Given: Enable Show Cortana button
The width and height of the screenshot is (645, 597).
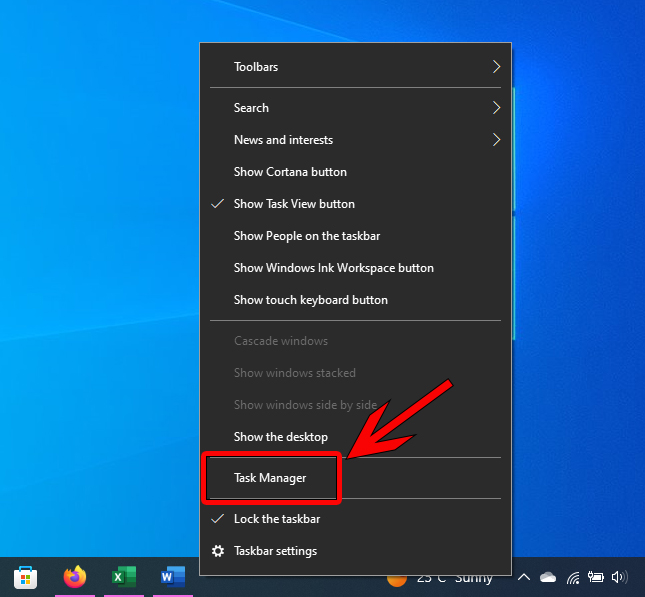Looking at the screenshot, I should [x=355, y=172].
